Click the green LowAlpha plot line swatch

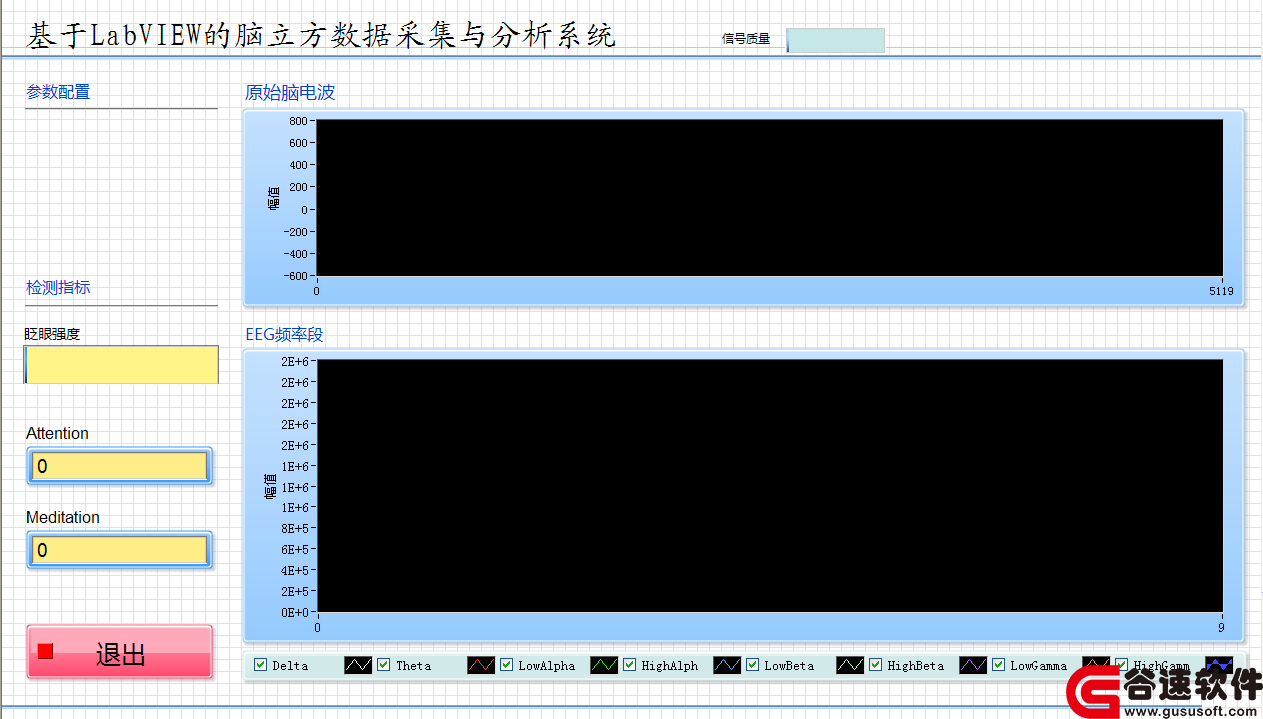604,665
